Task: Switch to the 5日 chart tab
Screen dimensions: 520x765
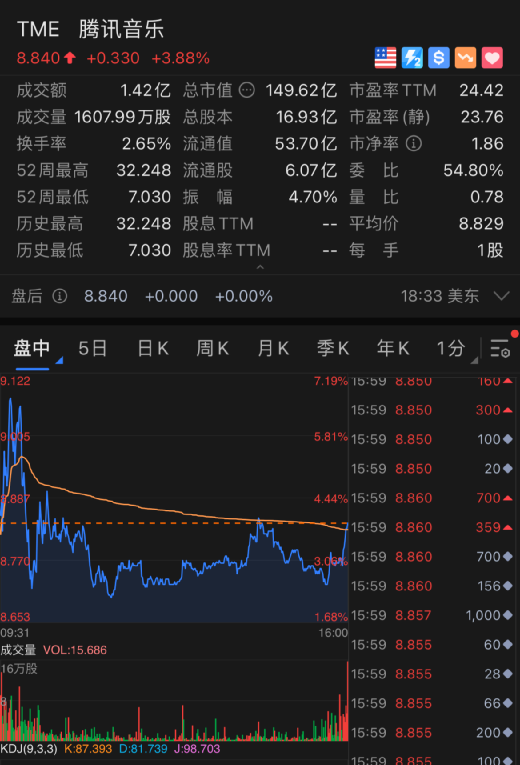Action: tap(93, 348)
